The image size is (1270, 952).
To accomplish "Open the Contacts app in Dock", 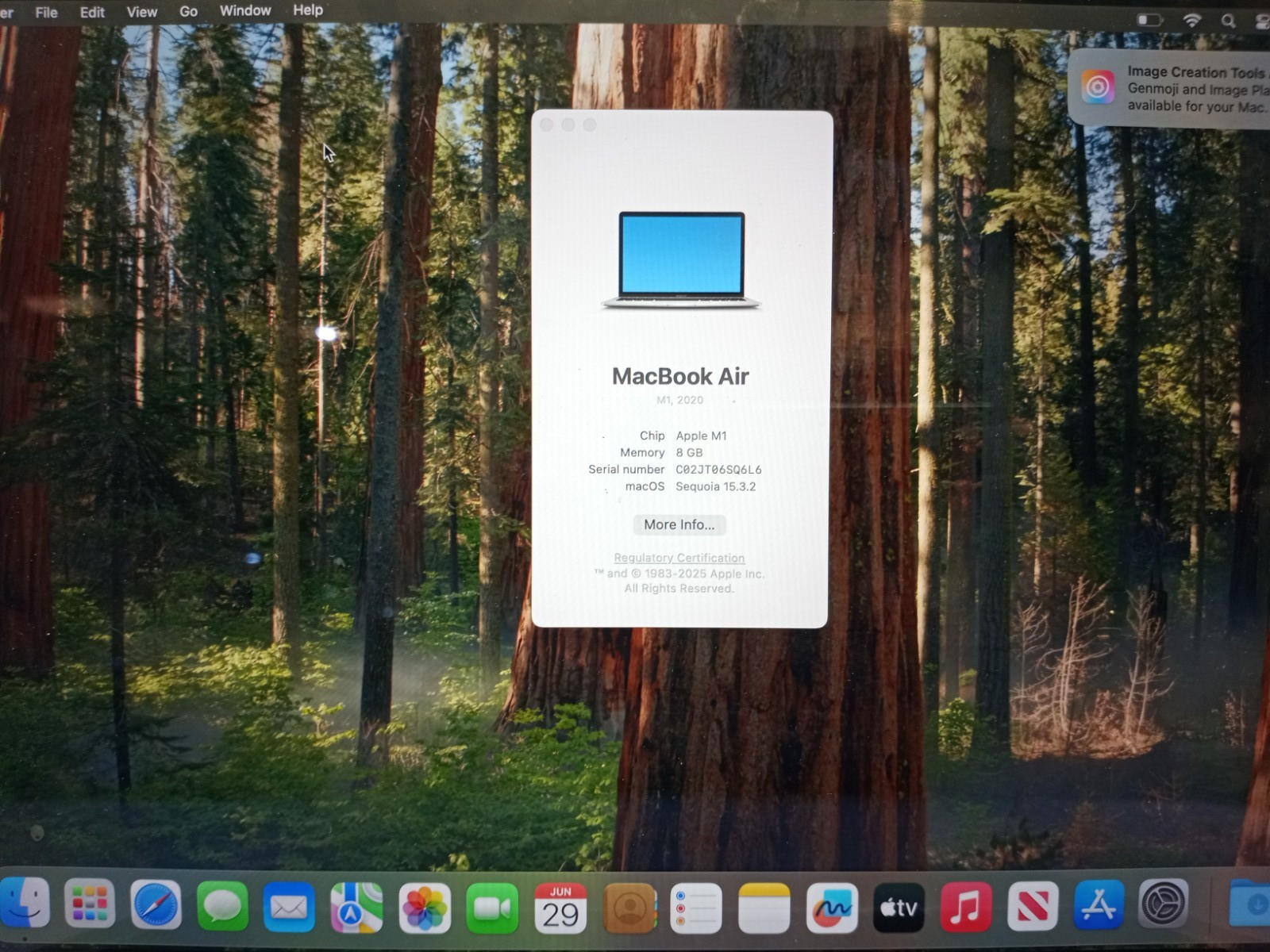I will pos(630,908).
